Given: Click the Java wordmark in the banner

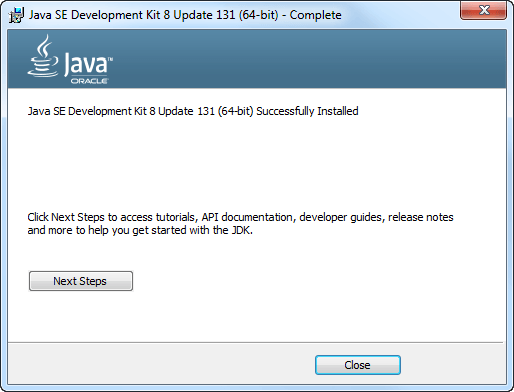Looking at the screenshot, I should click(x=86, y=63).
